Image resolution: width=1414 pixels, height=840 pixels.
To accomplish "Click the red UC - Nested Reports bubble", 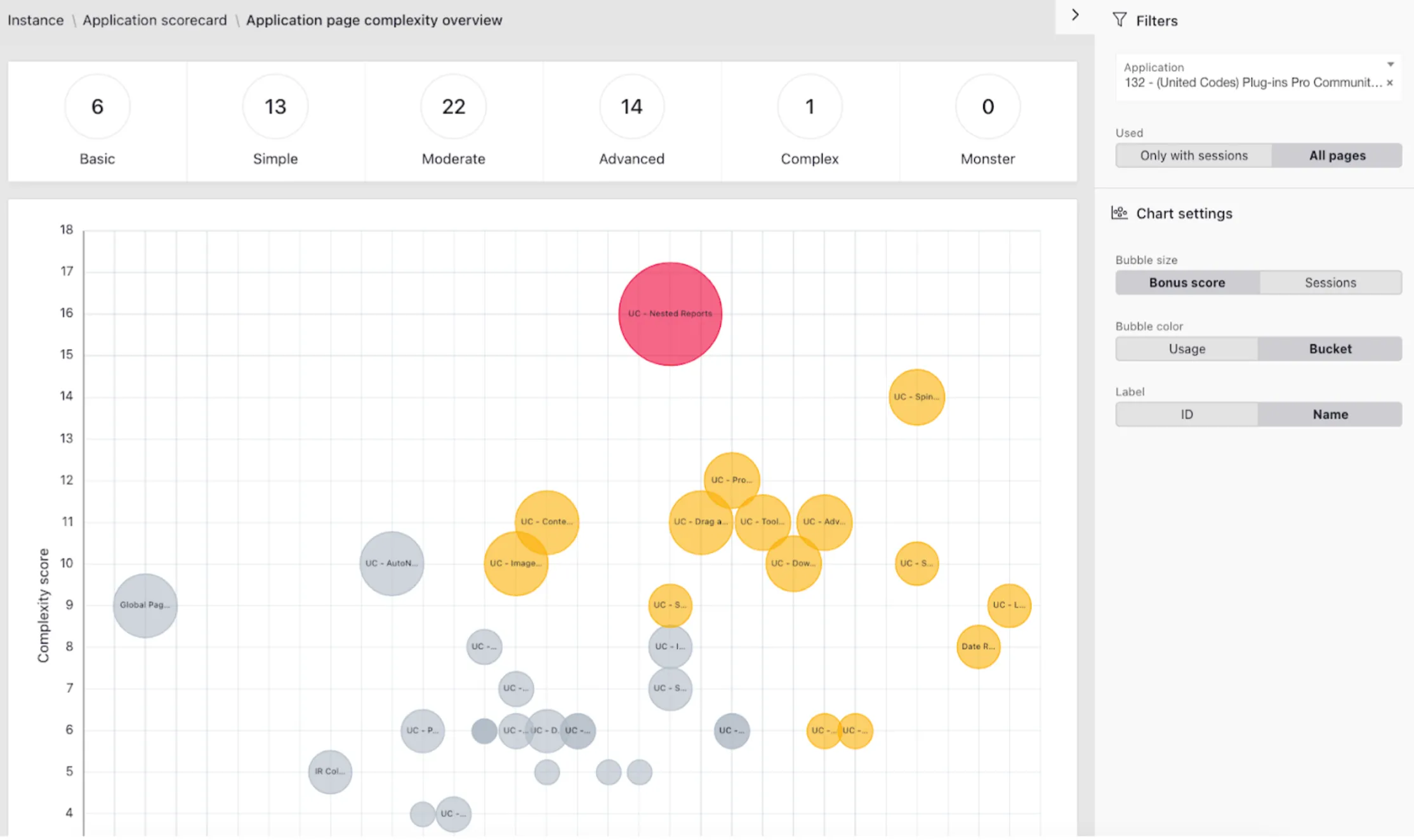I will click(x=670, y=313).
